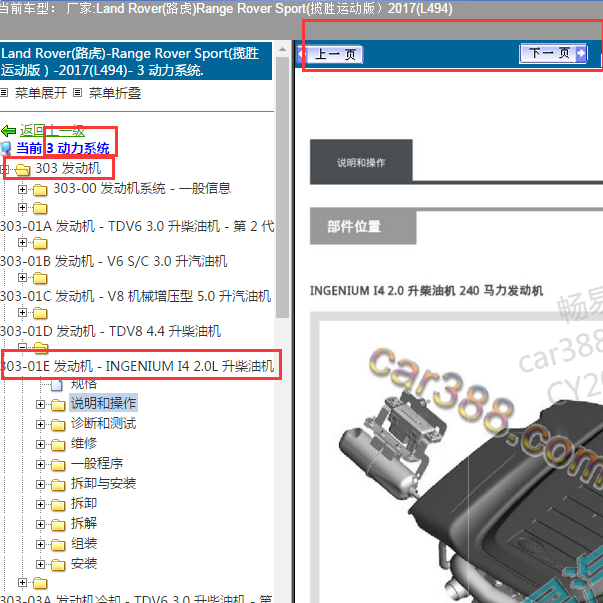Click folder icon of 拆卸与安装
This screenshot has width=603, height=603.
pos(58,485)
